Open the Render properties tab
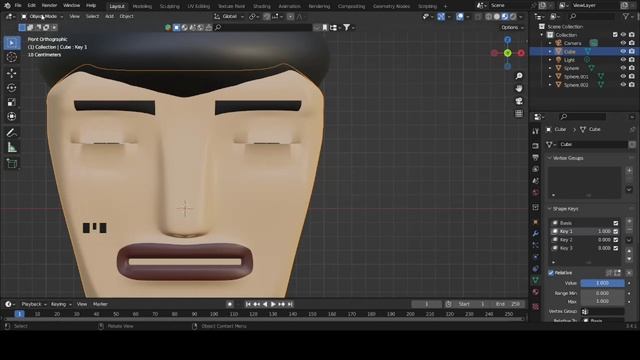 tap(536, 146)
